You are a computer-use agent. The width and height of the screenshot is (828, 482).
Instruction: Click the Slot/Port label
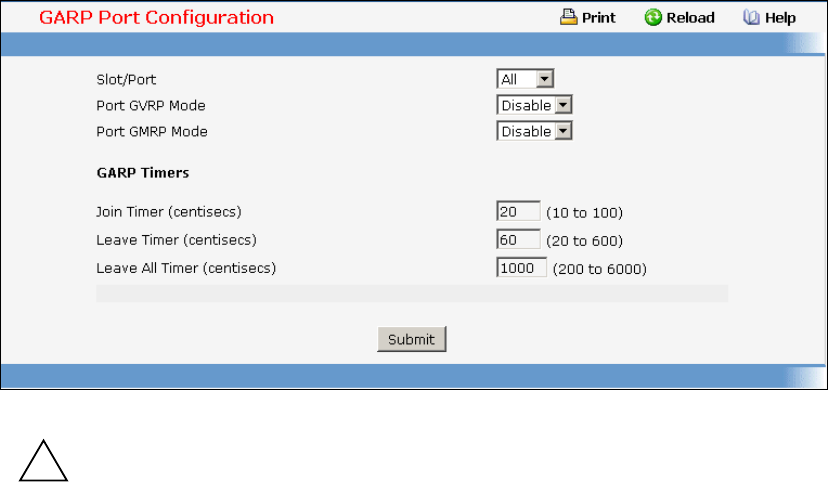[x=126, y=80]
